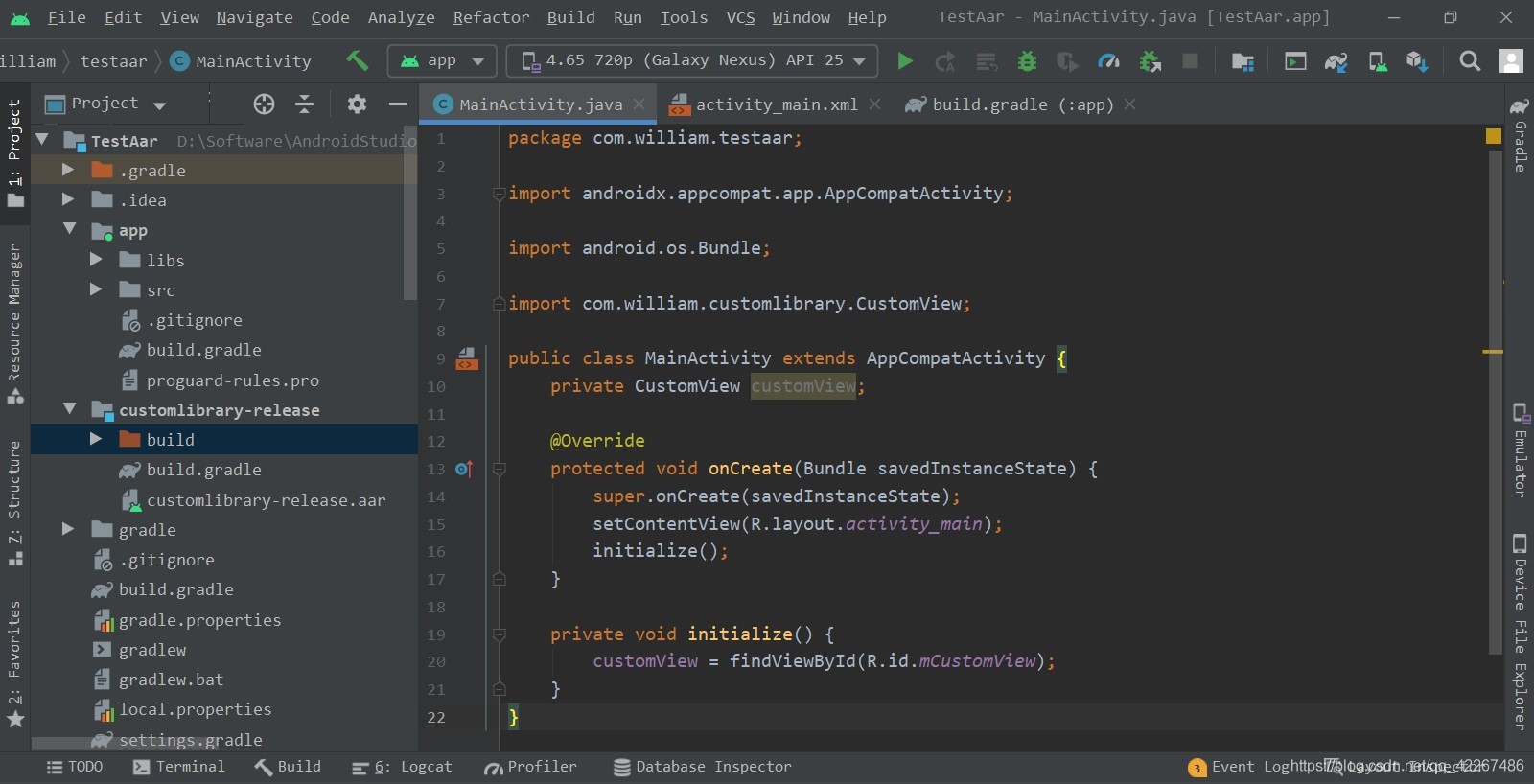Open the Profiler gauge icon in toolbar
The height and width of the screenshot is (784, 1534).
pos(1108,61)
